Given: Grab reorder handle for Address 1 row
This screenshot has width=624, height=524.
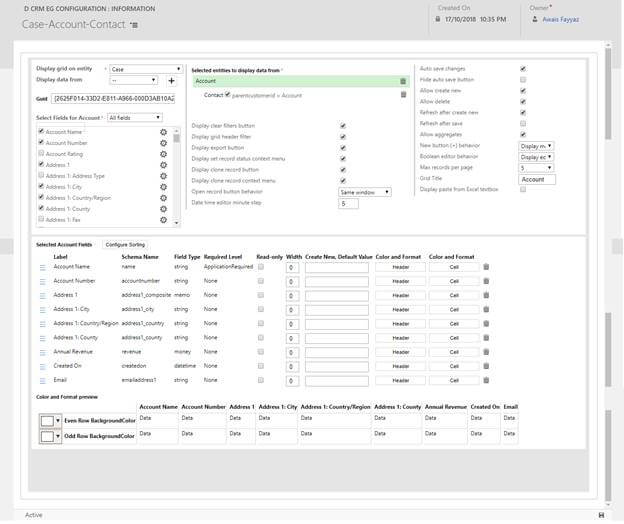Looking at the screenshot, I should (43, 296).
